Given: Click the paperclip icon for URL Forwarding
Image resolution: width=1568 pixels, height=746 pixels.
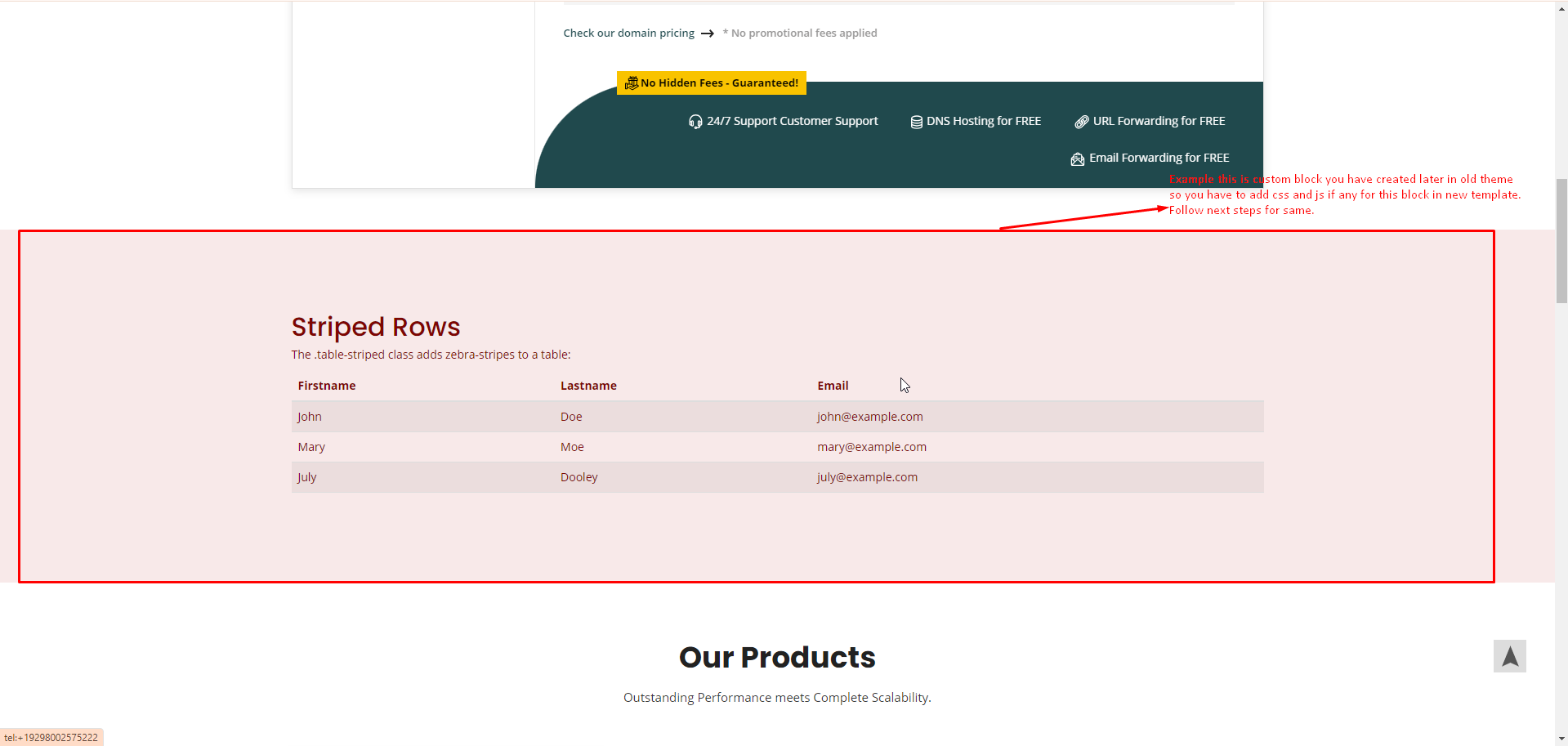Looking at the screenshot, I should click(1081, 122).
